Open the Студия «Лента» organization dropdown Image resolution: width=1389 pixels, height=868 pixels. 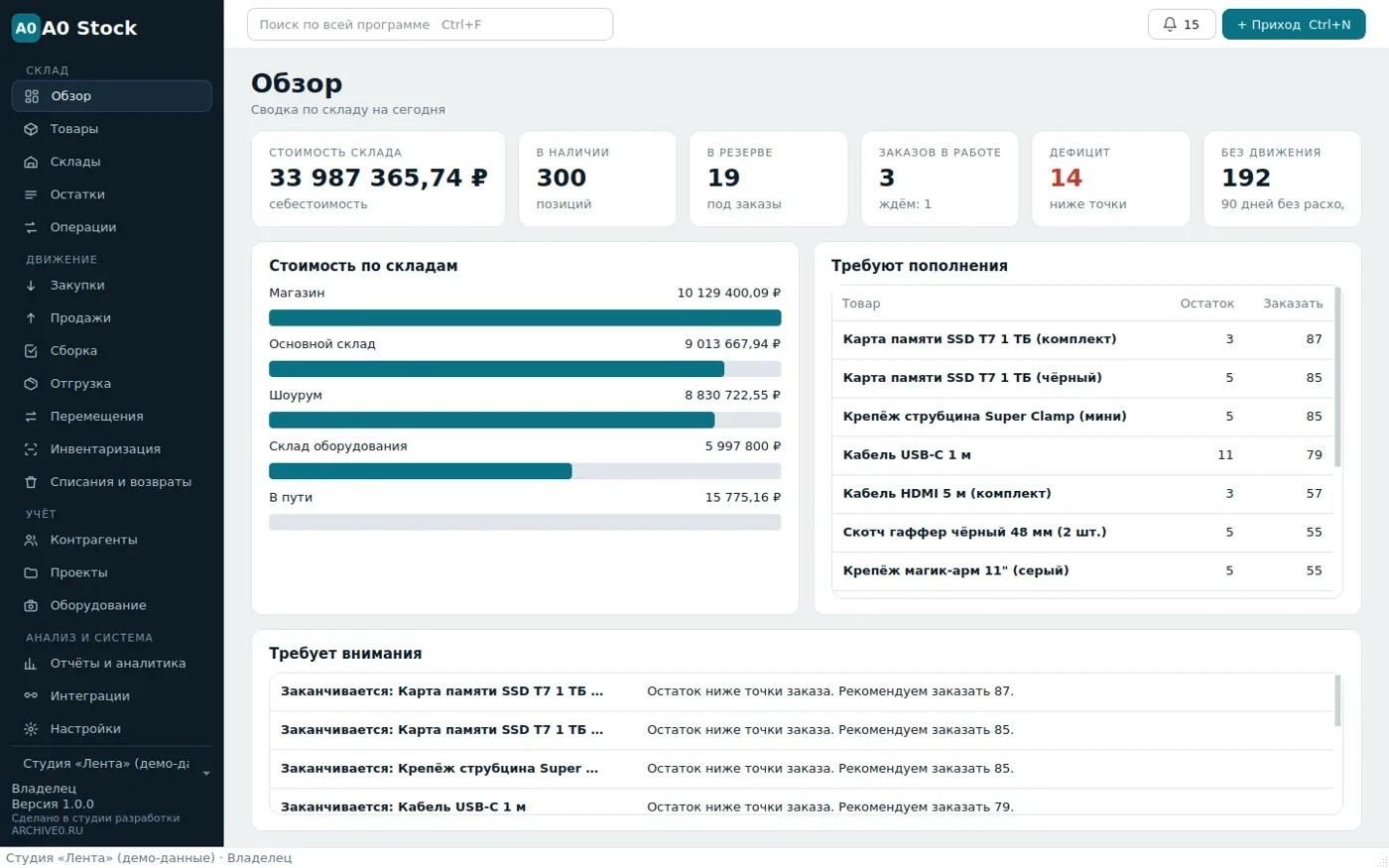112,764
